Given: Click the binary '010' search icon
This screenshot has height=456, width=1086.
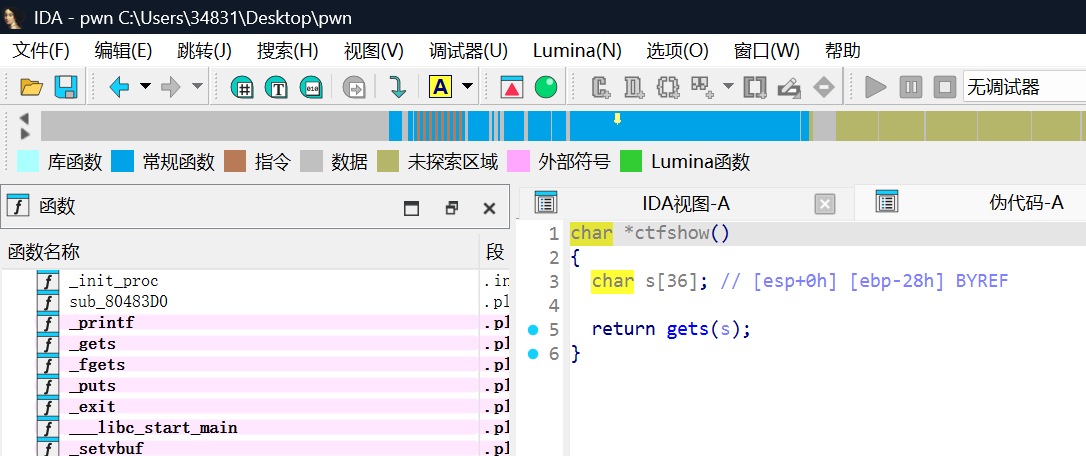Looking at the screenshot, I should (311, 87).
